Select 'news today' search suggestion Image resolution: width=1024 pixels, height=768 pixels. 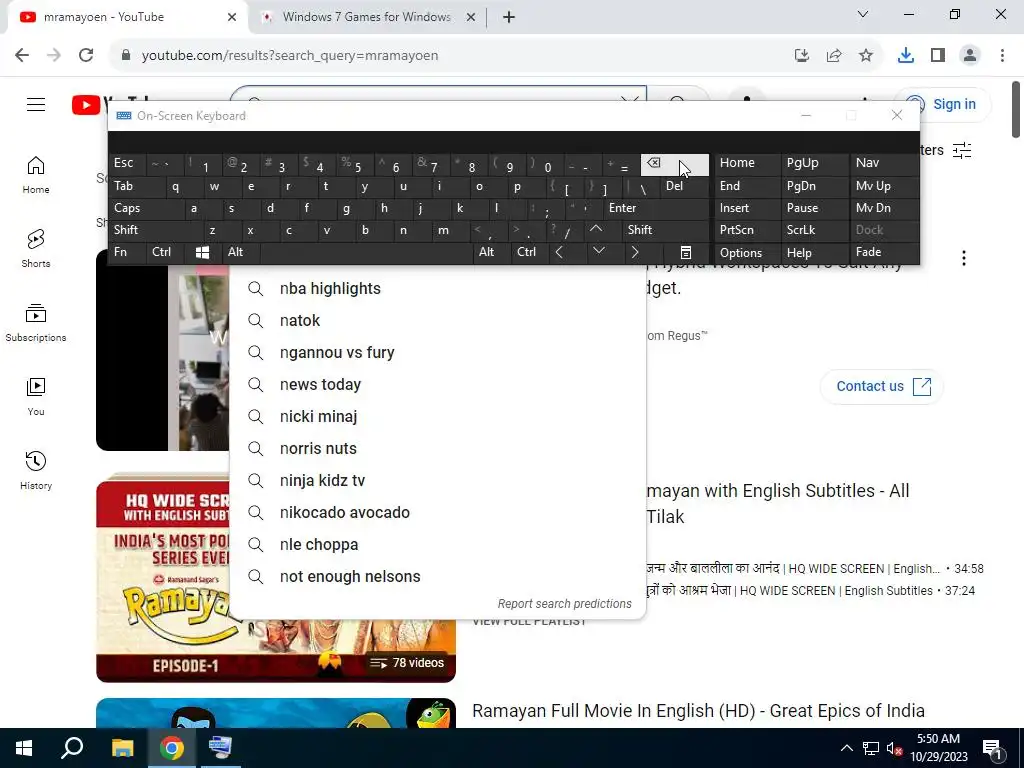coord(438,385)
